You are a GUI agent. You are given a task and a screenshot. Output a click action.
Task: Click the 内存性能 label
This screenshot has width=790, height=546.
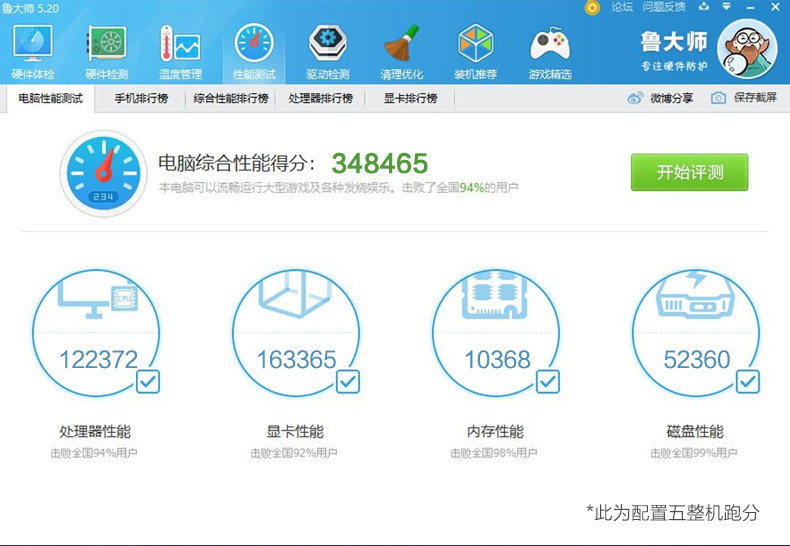pos(495,432)
